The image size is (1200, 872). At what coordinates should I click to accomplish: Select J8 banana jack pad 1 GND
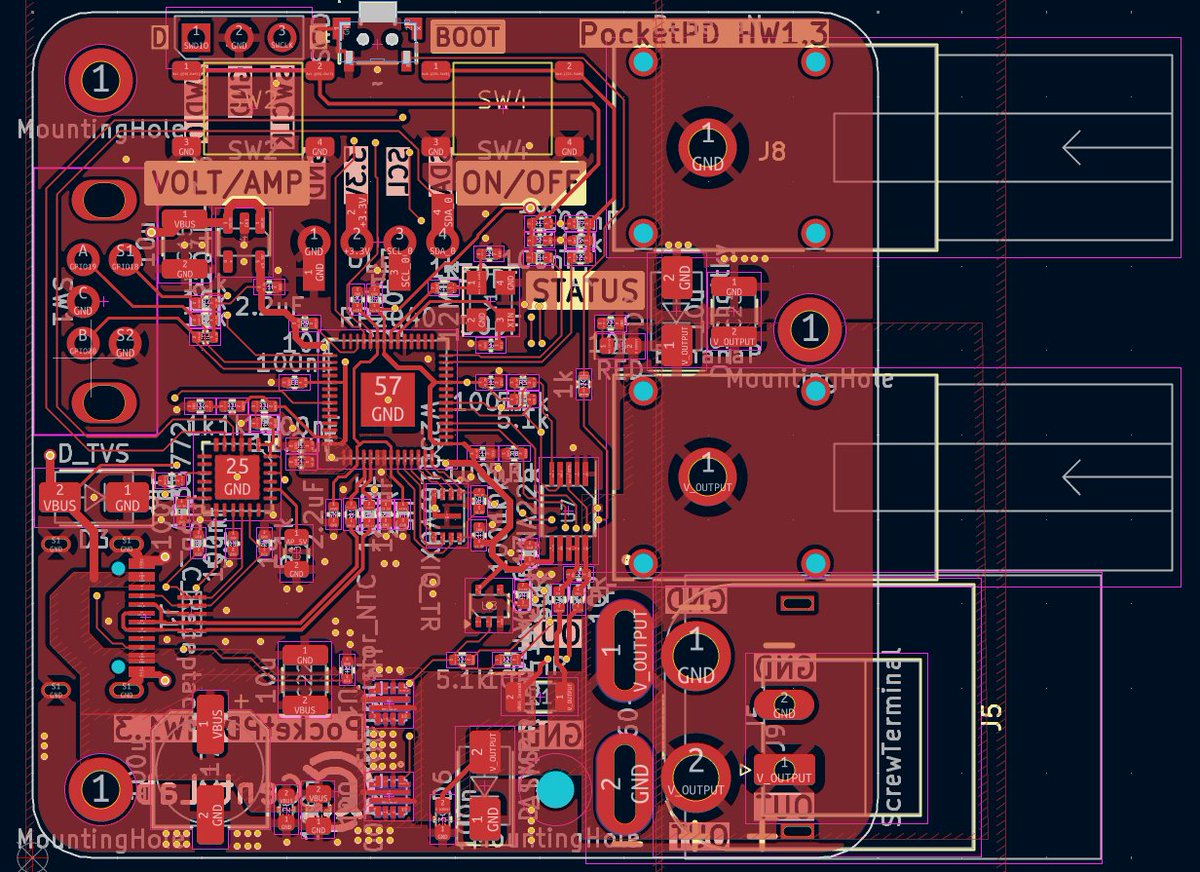tap(708, 147)
